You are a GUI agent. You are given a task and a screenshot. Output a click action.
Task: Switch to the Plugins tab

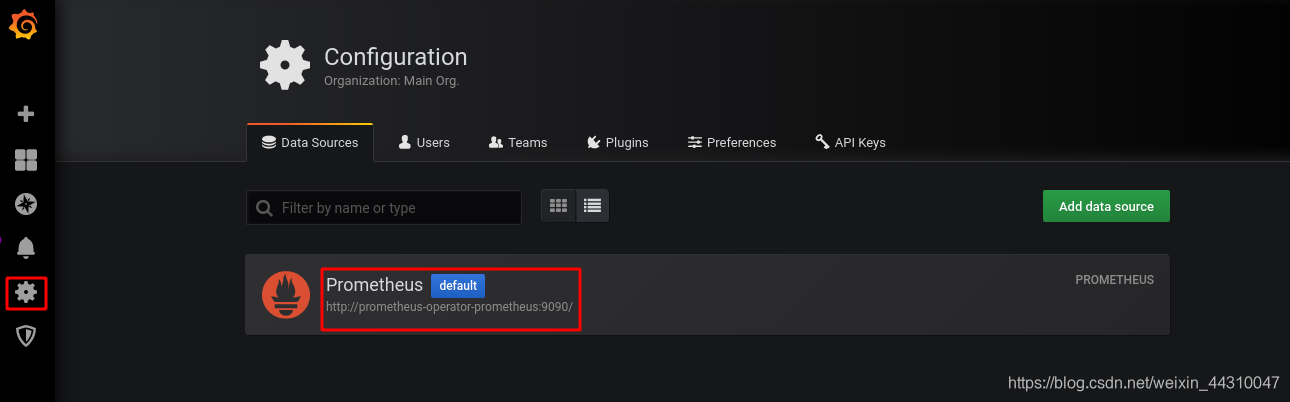[617, 143]
